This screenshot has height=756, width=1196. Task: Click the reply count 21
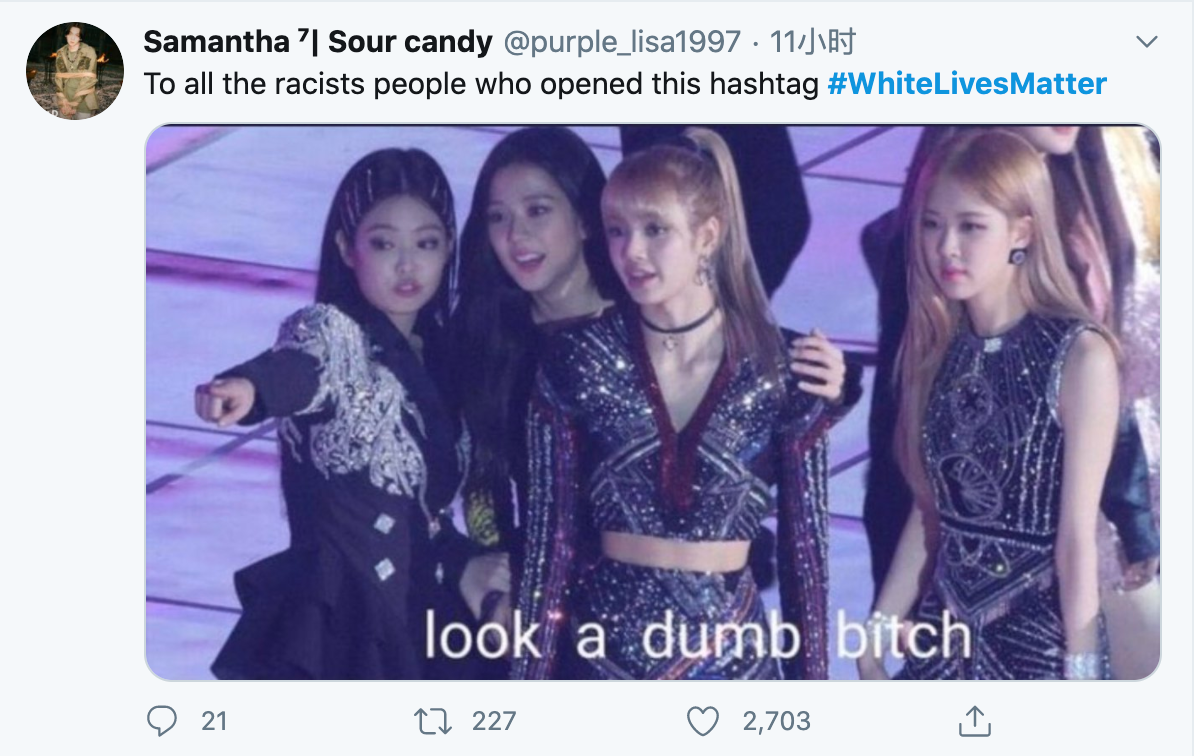coord(214,720)
